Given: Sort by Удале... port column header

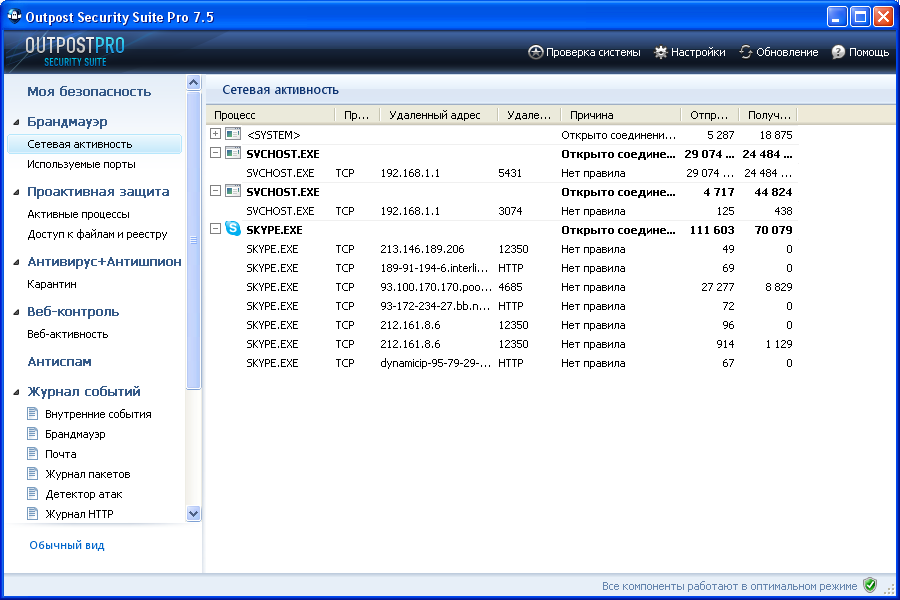Looking at the screenshot, I should pos(529,115).
